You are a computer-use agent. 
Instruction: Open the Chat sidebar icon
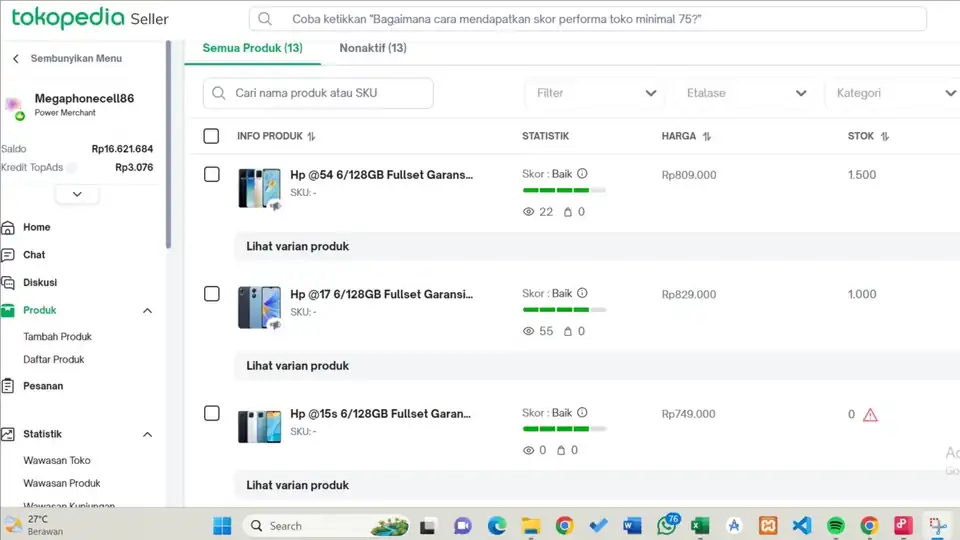pos(8,255)
